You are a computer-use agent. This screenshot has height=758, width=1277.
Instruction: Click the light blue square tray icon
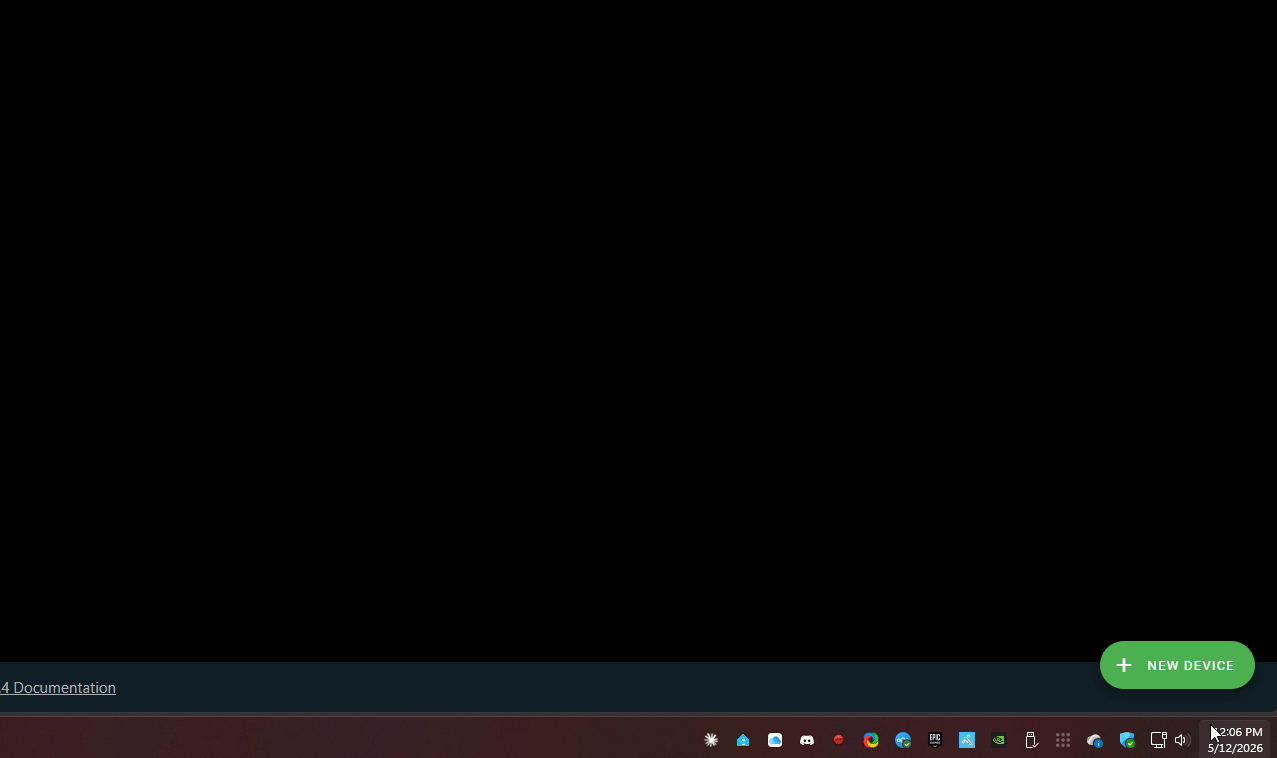tap(967, 740)
